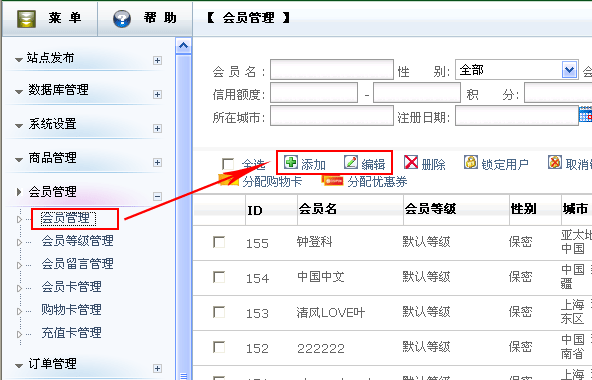This screenshot has height=380, width=592.
Task: Click the sidebar scrollbar up arrow
Action: (x=183, y=46)
